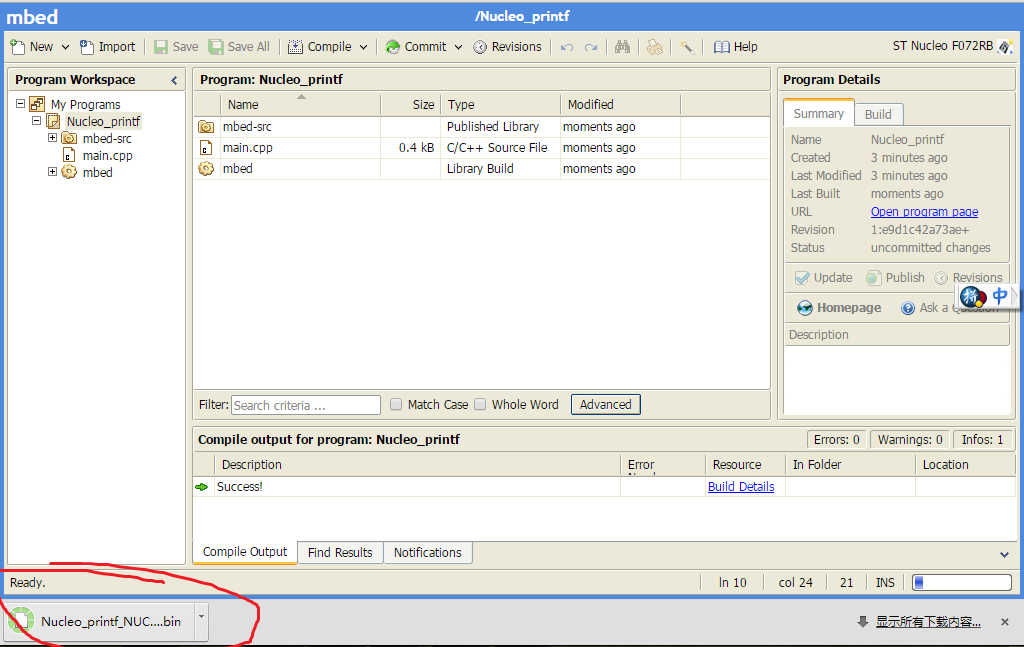The height and width of the screenshot is (647, 1024).
Task: Open the New dropdown arrow
Action: click(x=65, y=47)
